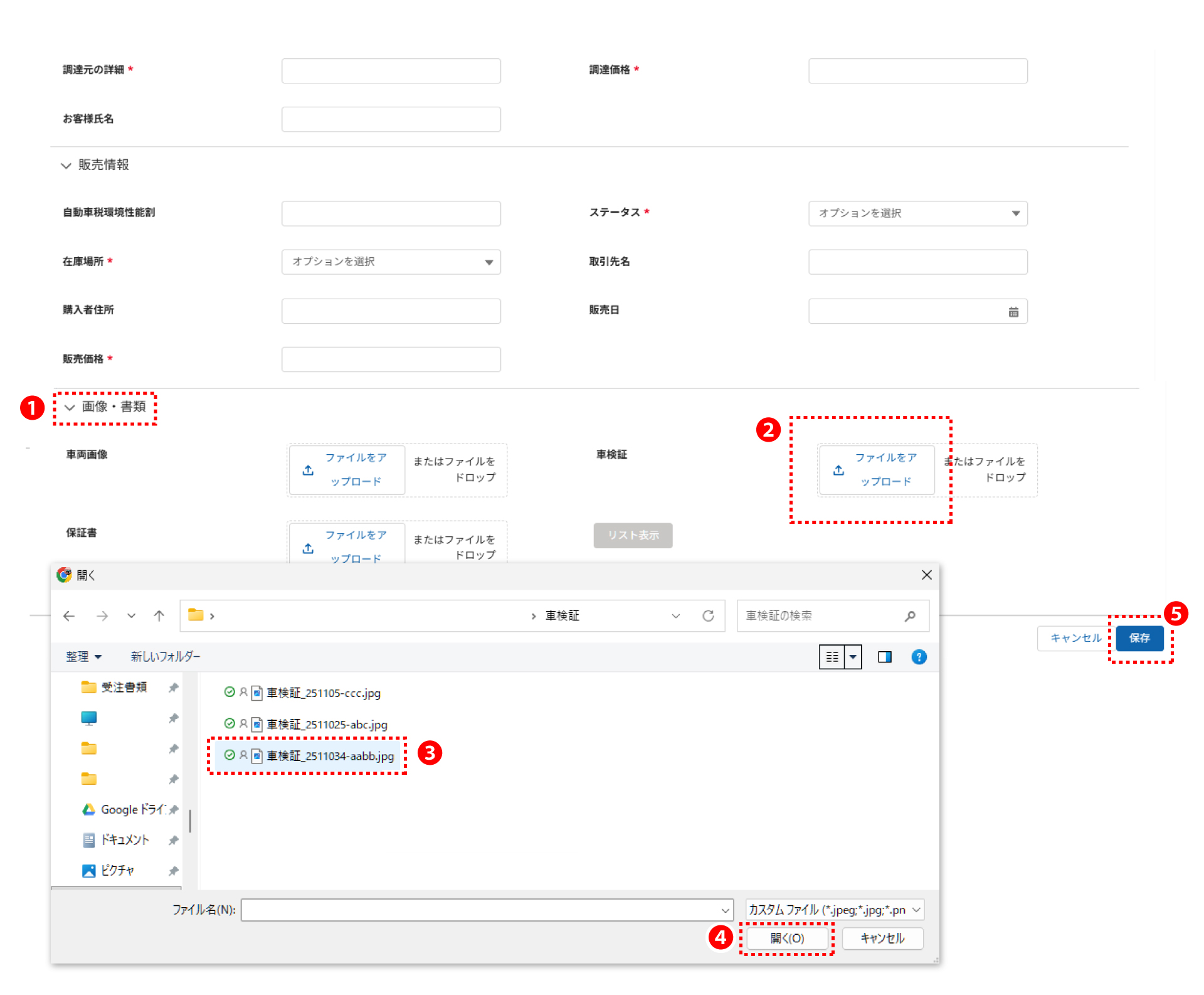Click the blue 保存 button
This screenshot has width=1204, height=995.
click(1139, 638)
